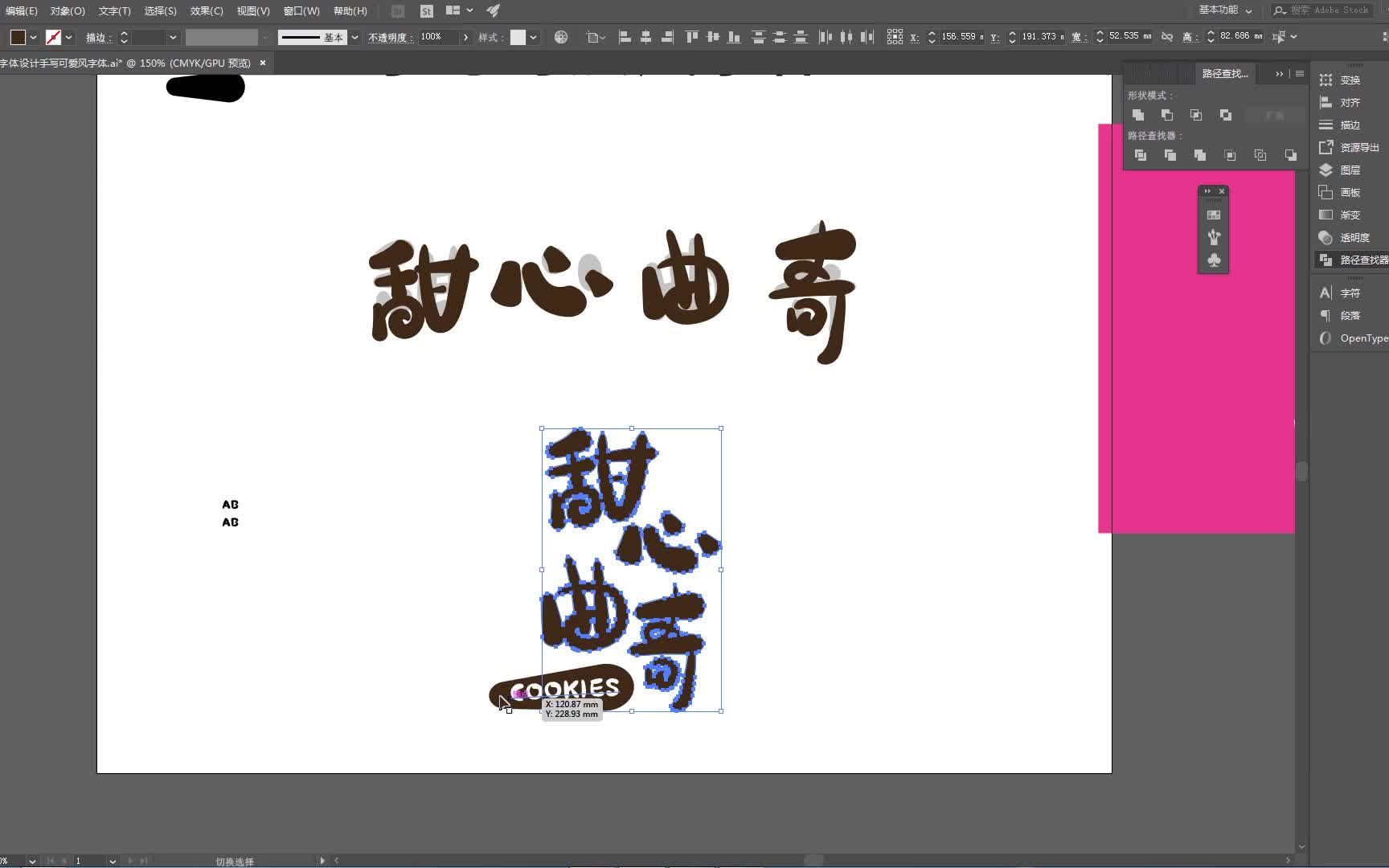This screenshot has width=1389, height=868.
Task: Open the 效果(C) menu
Action: pos(206,10)
